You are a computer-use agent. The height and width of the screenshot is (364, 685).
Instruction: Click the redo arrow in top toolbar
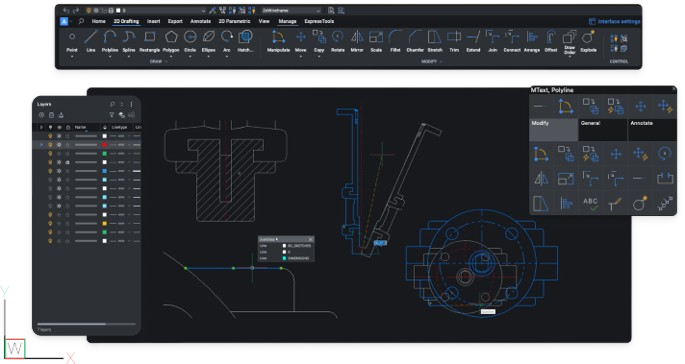(76, 10)
